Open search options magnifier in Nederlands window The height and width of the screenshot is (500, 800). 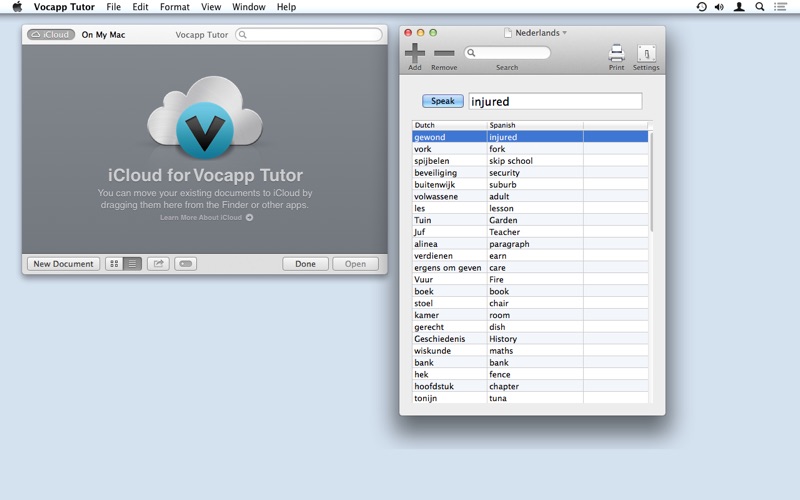coord(471,53)
